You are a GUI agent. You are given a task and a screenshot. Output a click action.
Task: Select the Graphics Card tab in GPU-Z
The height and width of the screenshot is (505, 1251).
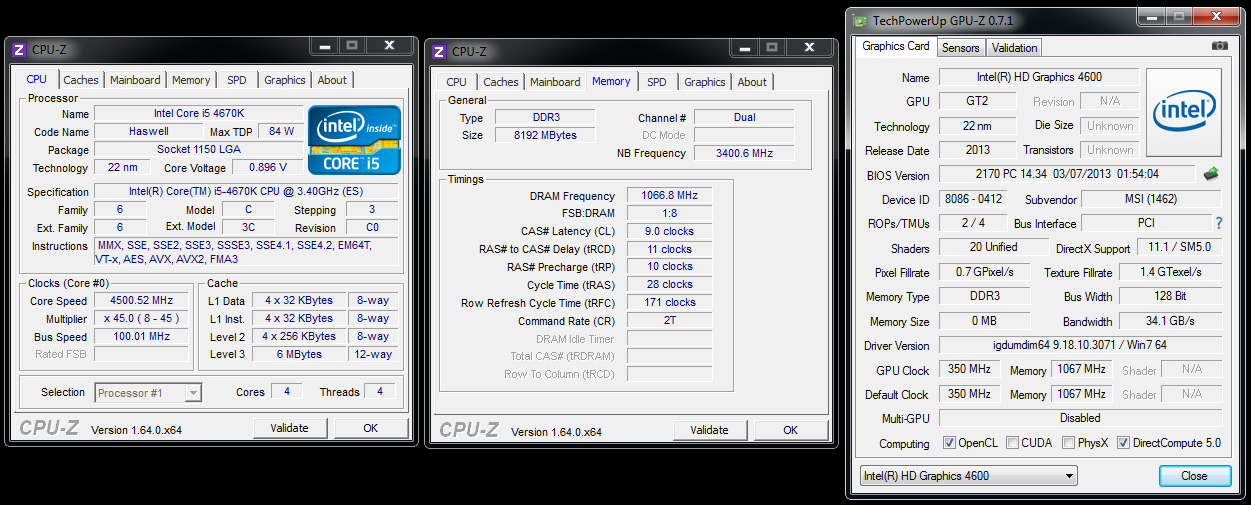(896, 46)
